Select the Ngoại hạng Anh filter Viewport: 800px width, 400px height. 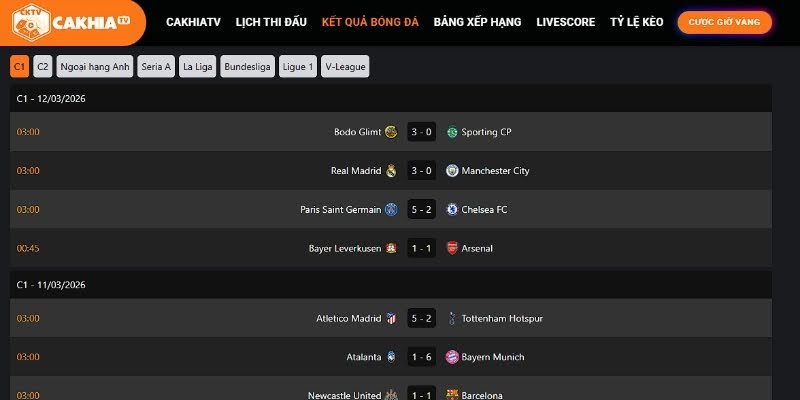95,67
